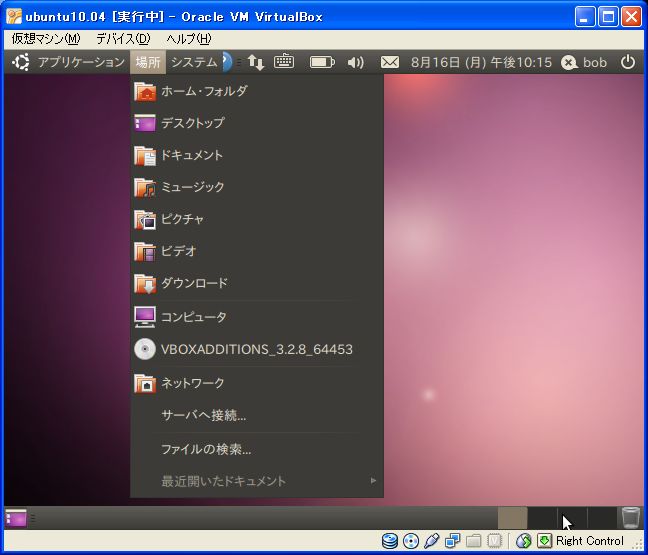Open the ビデオ folder entry
This screenshot has width=648, height=555.
point(257,251)
